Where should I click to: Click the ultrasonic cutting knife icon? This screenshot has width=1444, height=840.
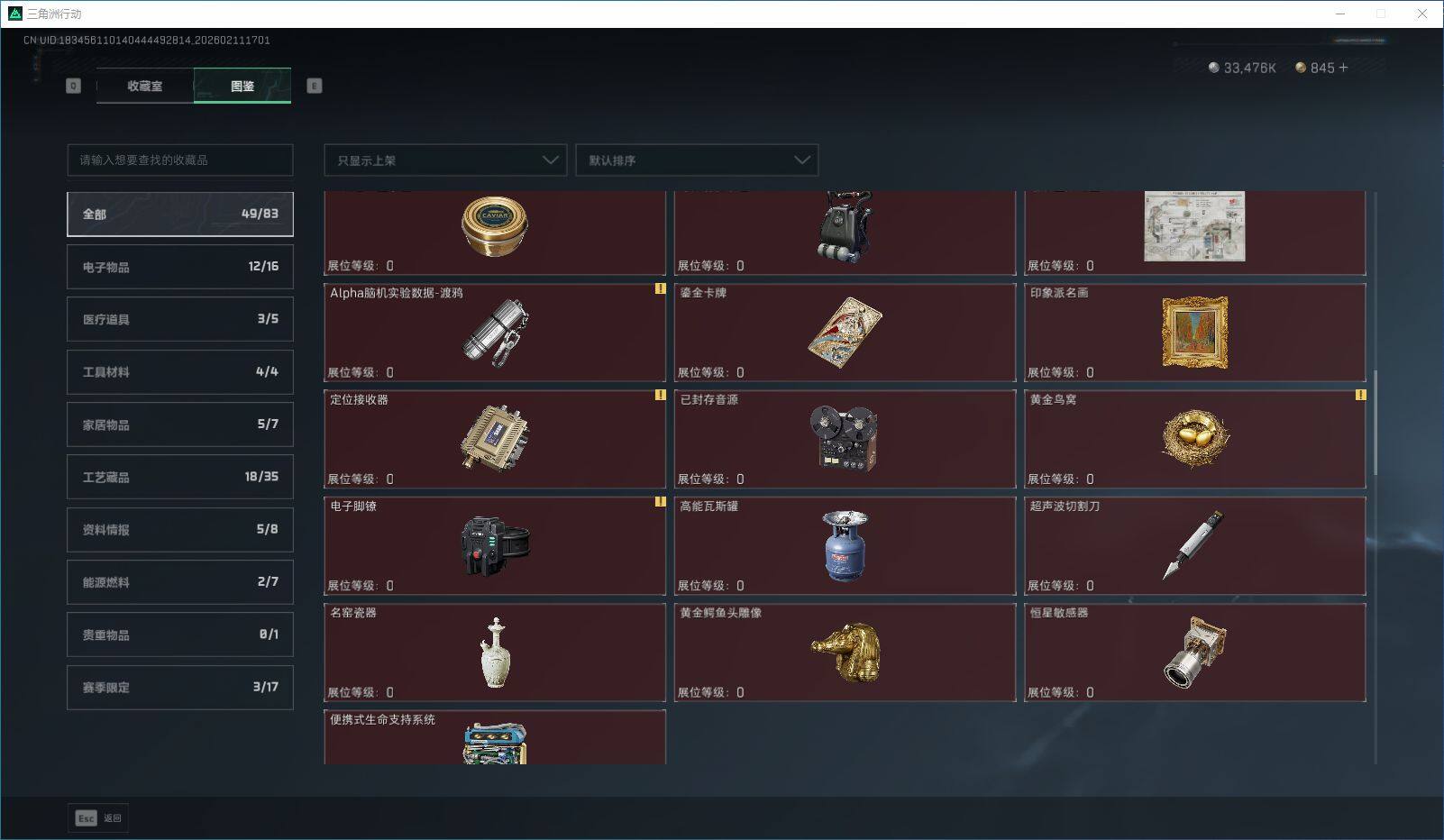(x=1193, y=544)
